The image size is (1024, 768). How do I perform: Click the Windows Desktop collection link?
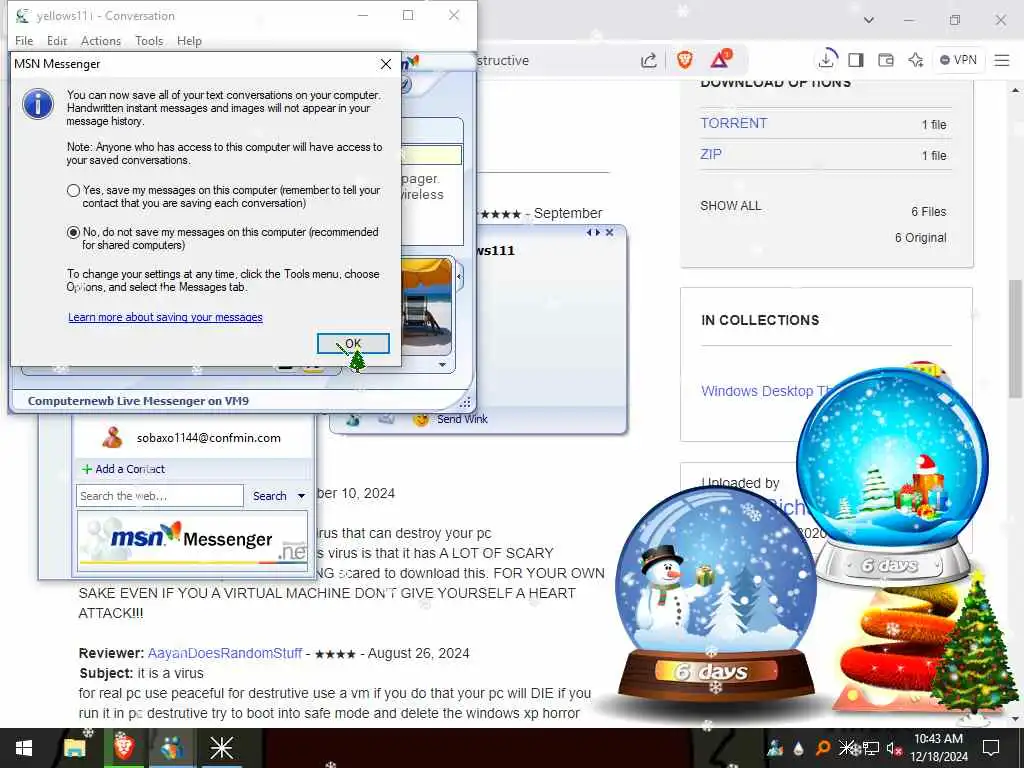pyautogui.click(x=764, y=391)
